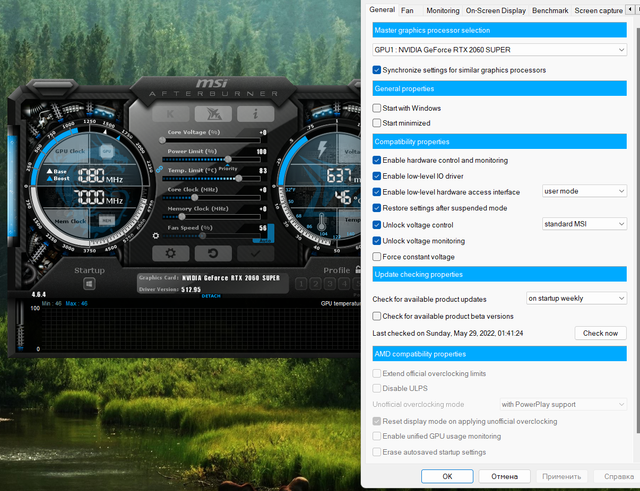Click the link icon between Power and Temp limits
This screenshot has height=491, width=640.
(x=159, y=169)
